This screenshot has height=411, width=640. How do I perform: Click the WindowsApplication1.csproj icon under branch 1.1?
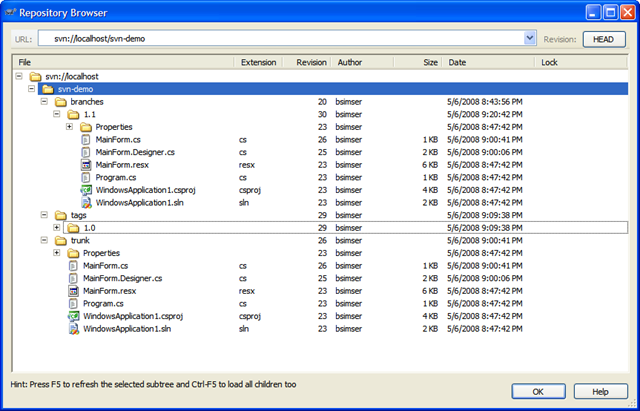tap(86, 190)
